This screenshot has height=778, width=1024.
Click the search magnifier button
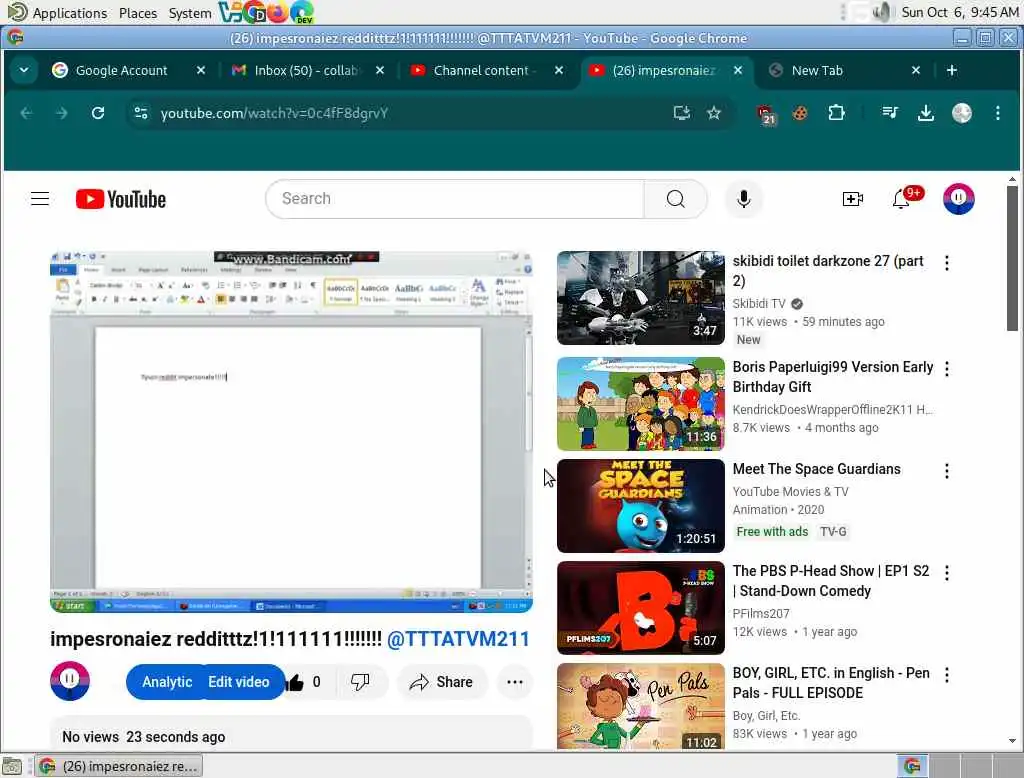tap(675, 199)
